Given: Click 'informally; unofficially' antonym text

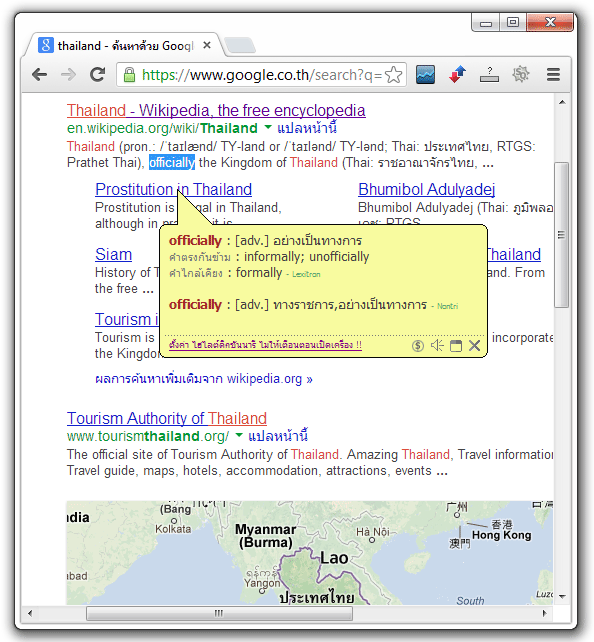Looking at the screenshot, I should coord(307,257).
